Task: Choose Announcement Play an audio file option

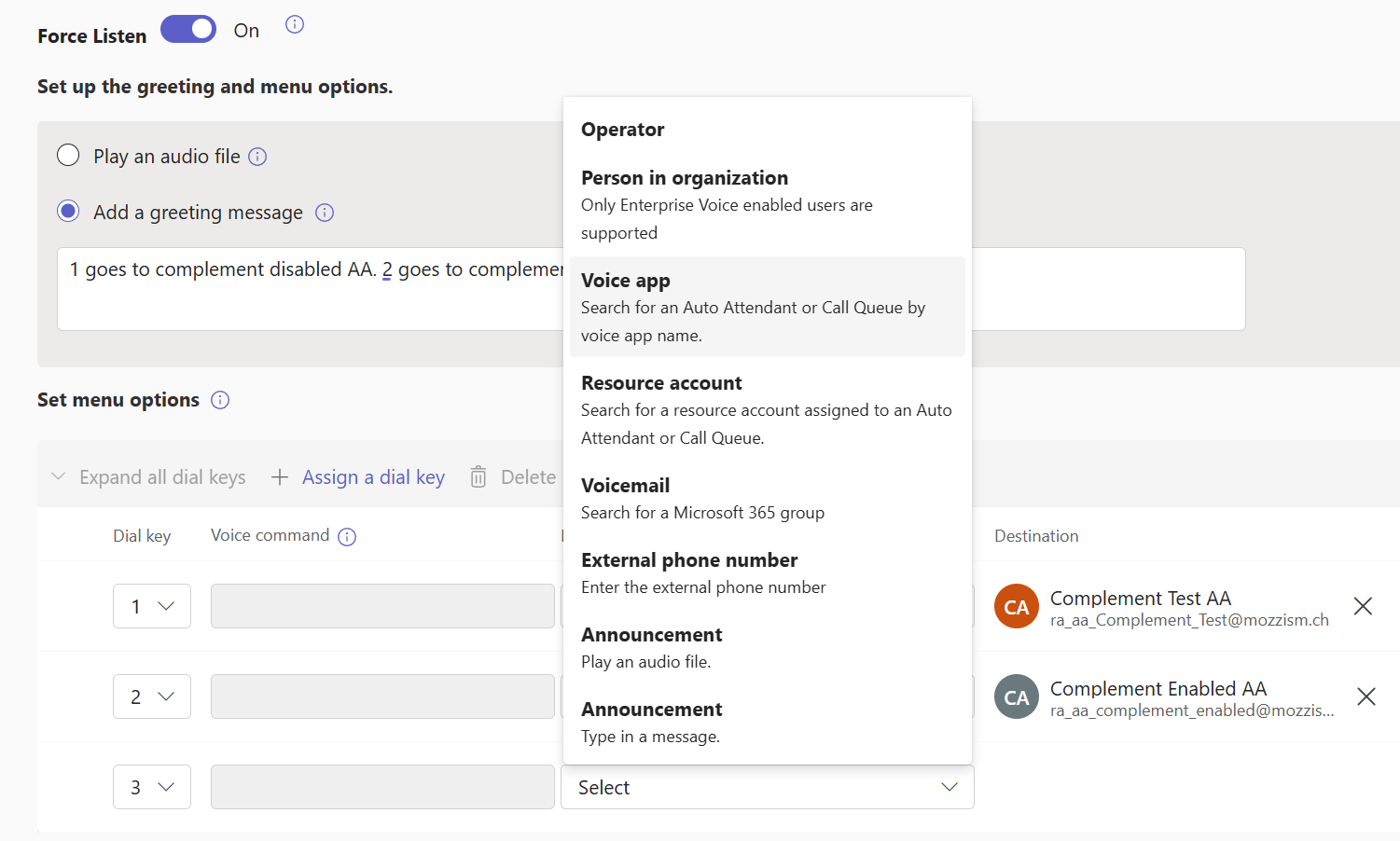Action: [768, 647]
